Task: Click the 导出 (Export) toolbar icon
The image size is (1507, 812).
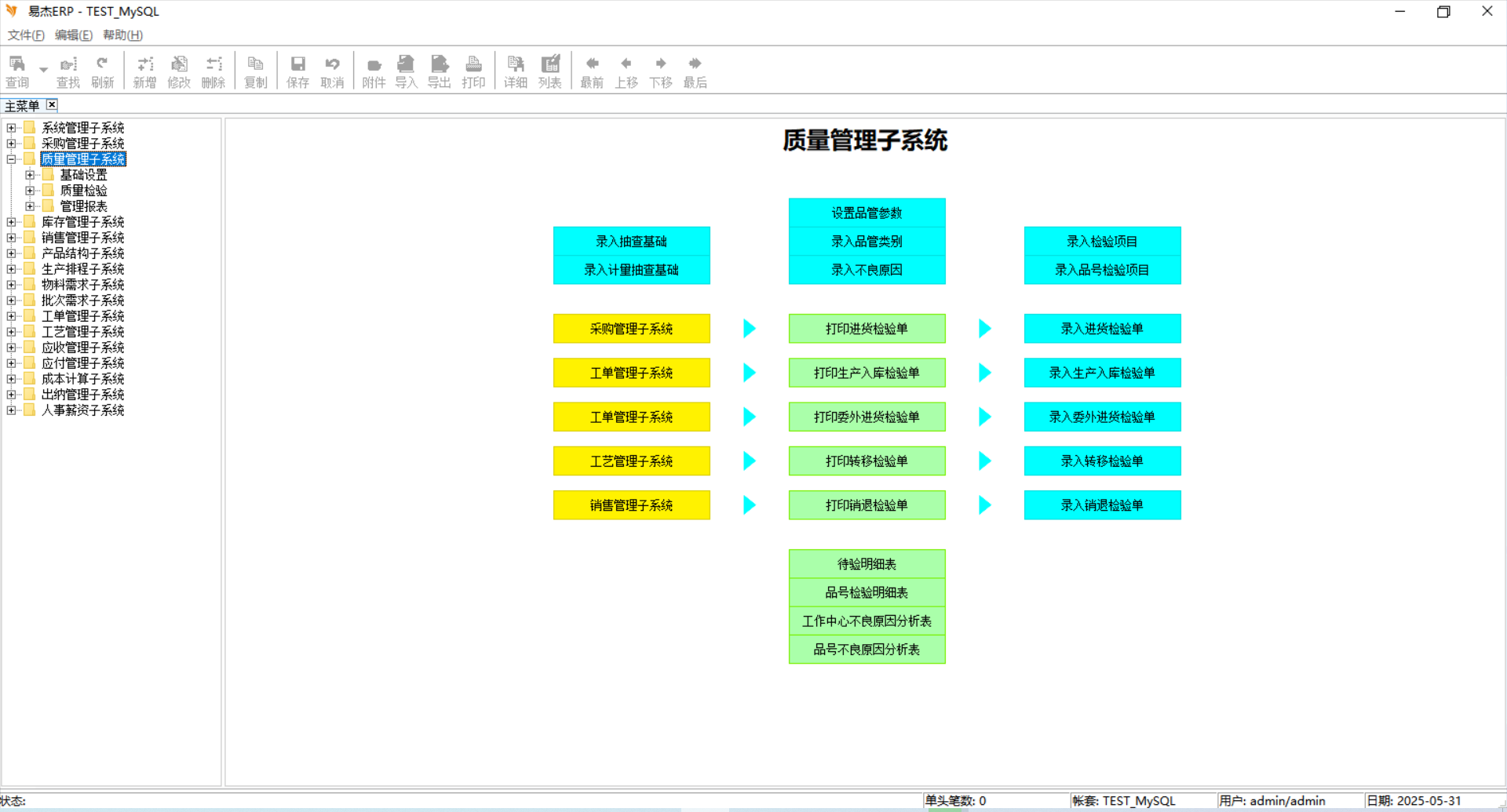Action: click(x=440, y=71)
